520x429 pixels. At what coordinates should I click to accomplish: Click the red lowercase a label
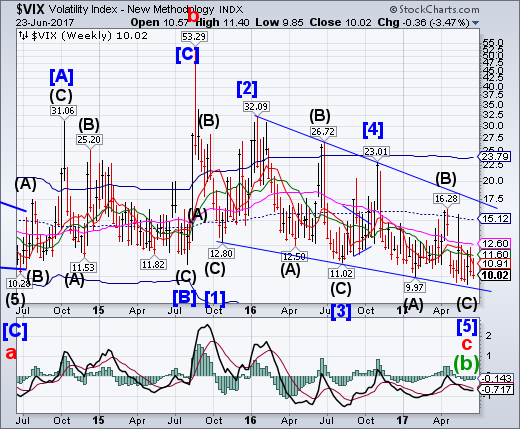pyautogui.click(x=11, y=353)
